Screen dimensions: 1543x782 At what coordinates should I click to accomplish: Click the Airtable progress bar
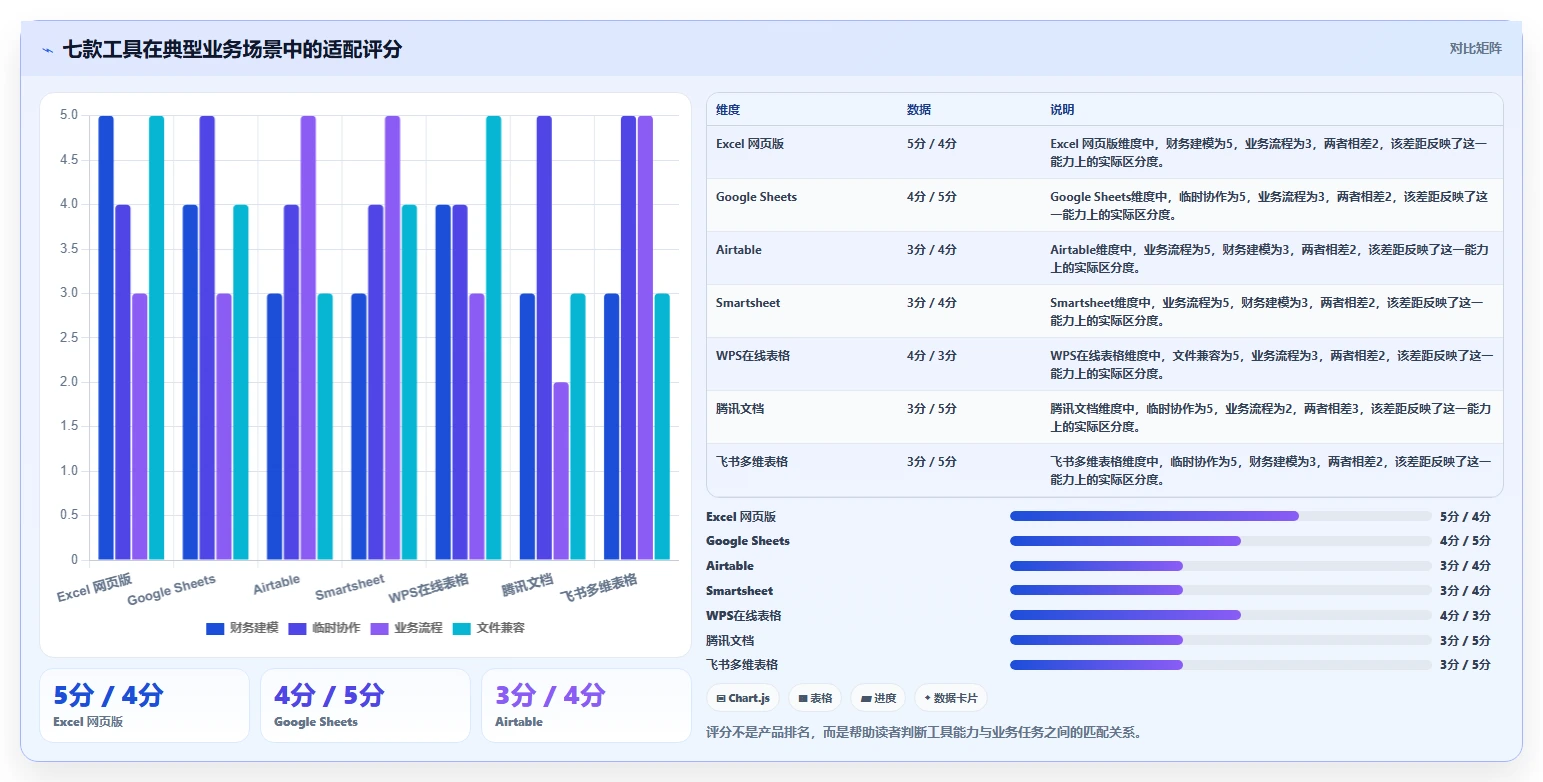tap(1221, 566)
